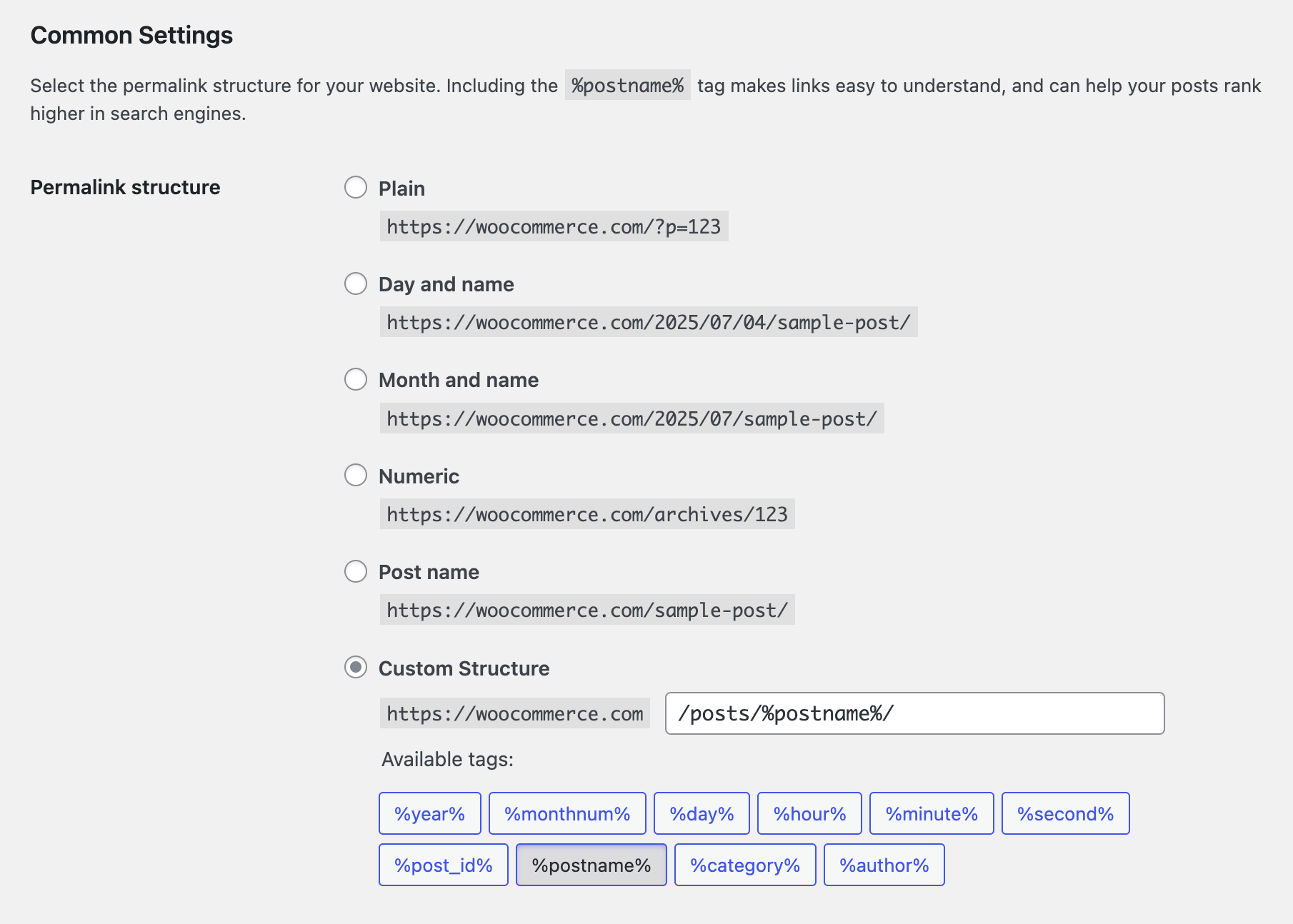This screenshot has height=924, width=1293.
Task: Select the Post name structure
Action: pyautogui.click(x=355, y=571)
